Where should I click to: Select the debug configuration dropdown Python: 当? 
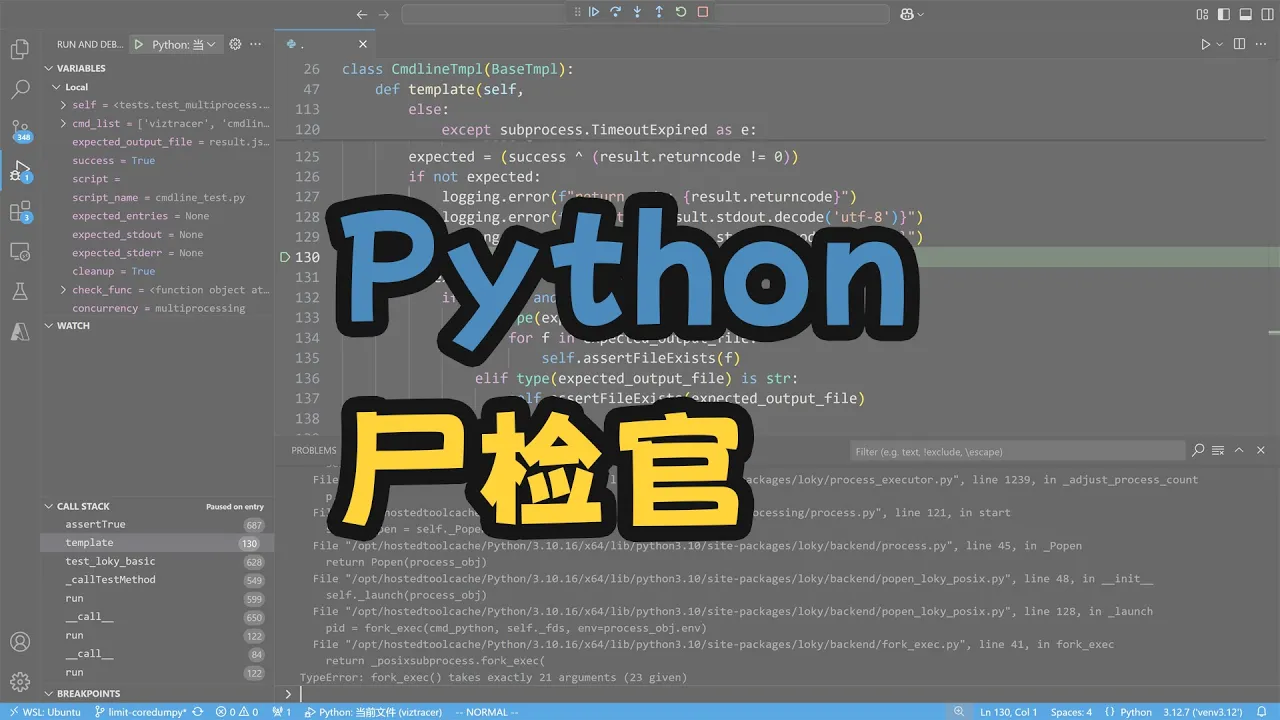[x=183, y=44]
